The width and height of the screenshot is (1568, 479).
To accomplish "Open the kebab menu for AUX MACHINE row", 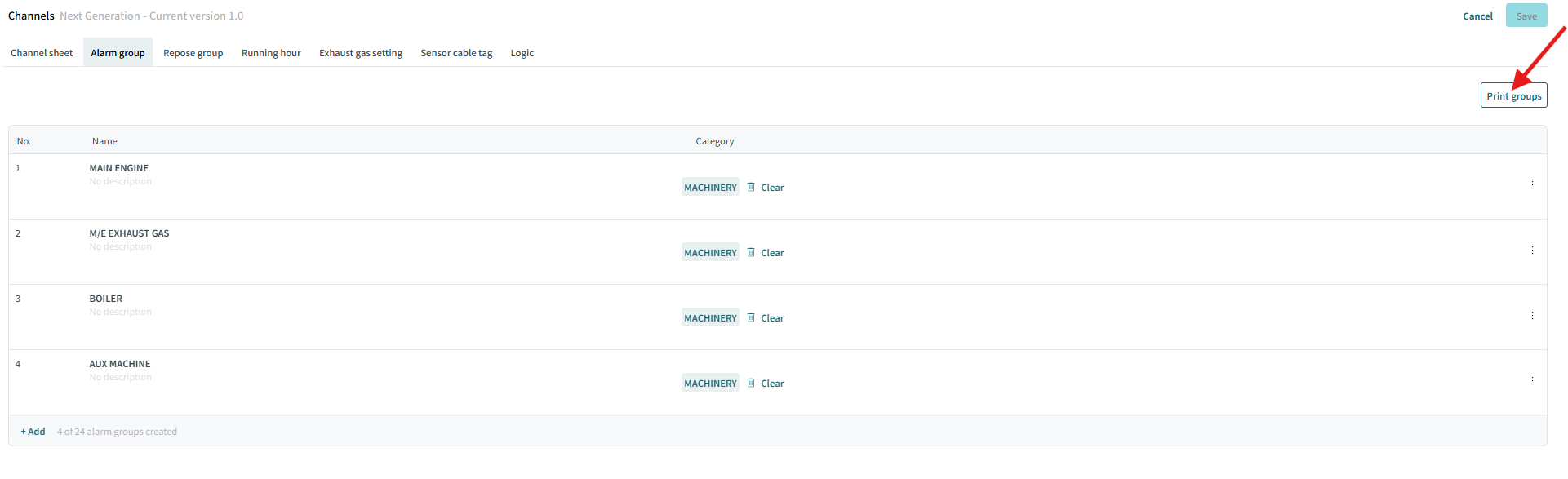I will point(1532,381).
